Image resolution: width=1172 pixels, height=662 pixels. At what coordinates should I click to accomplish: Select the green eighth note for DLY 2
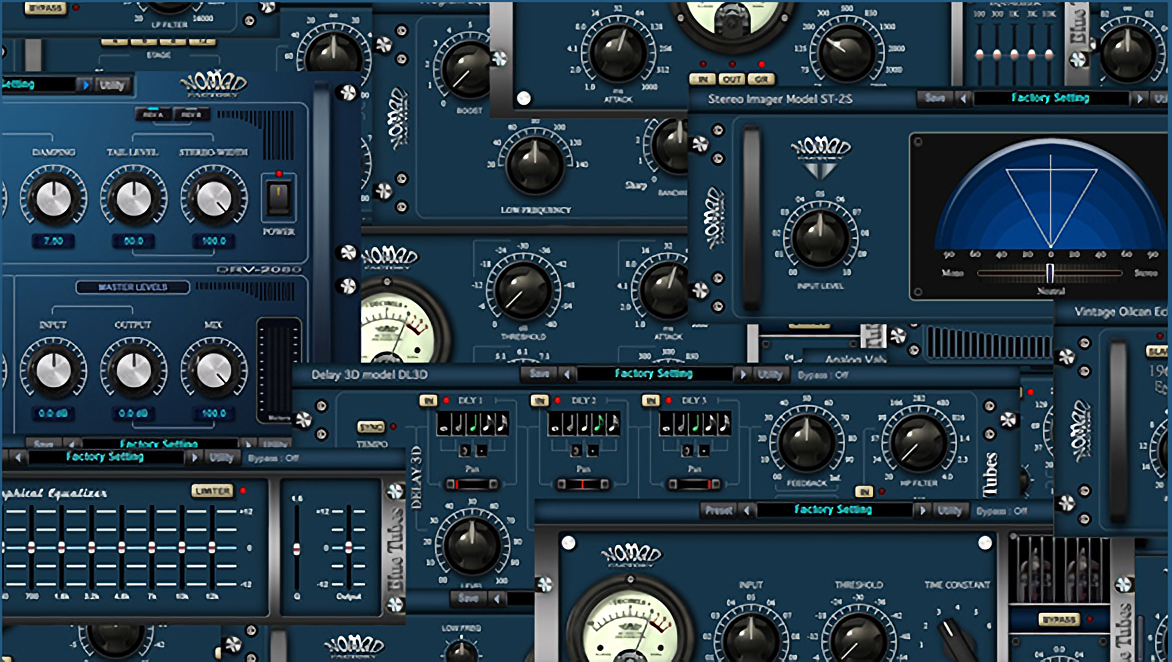point(599,424)
